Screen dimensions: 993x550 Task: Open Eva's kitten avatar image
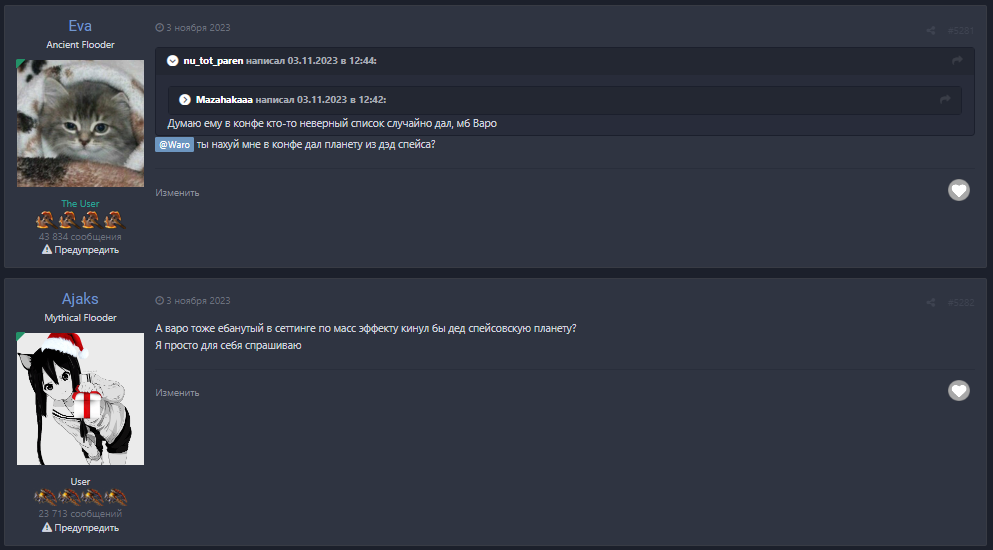pos(80,123)
